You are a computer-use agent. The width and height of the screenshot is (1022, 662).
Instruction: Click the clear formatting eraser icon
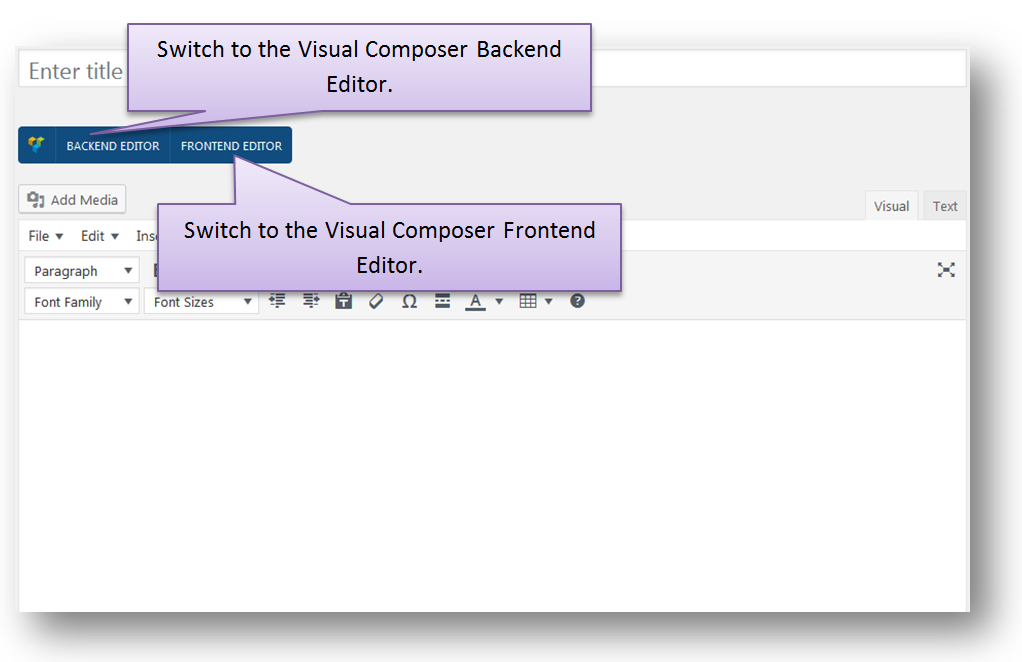point(376,300)
